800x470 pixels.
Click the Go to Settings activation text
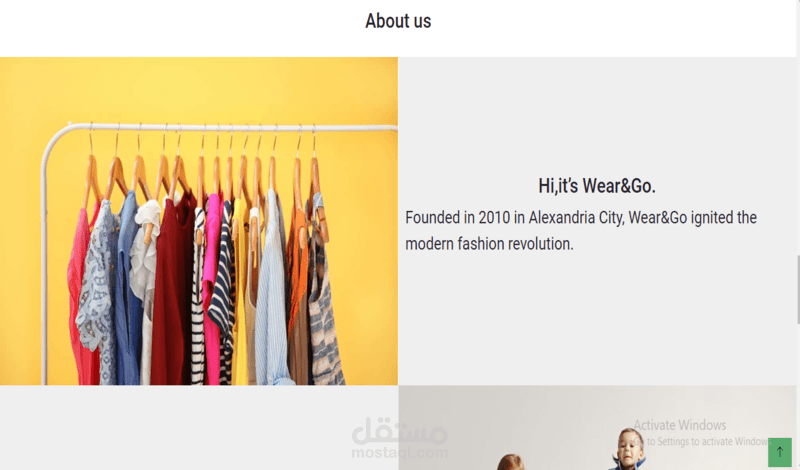coord(702,441)
